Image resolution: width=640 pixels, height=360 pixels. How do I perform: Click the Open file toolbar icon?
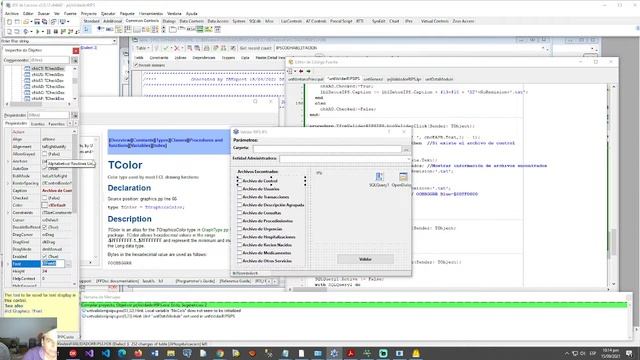click(26, 22)
